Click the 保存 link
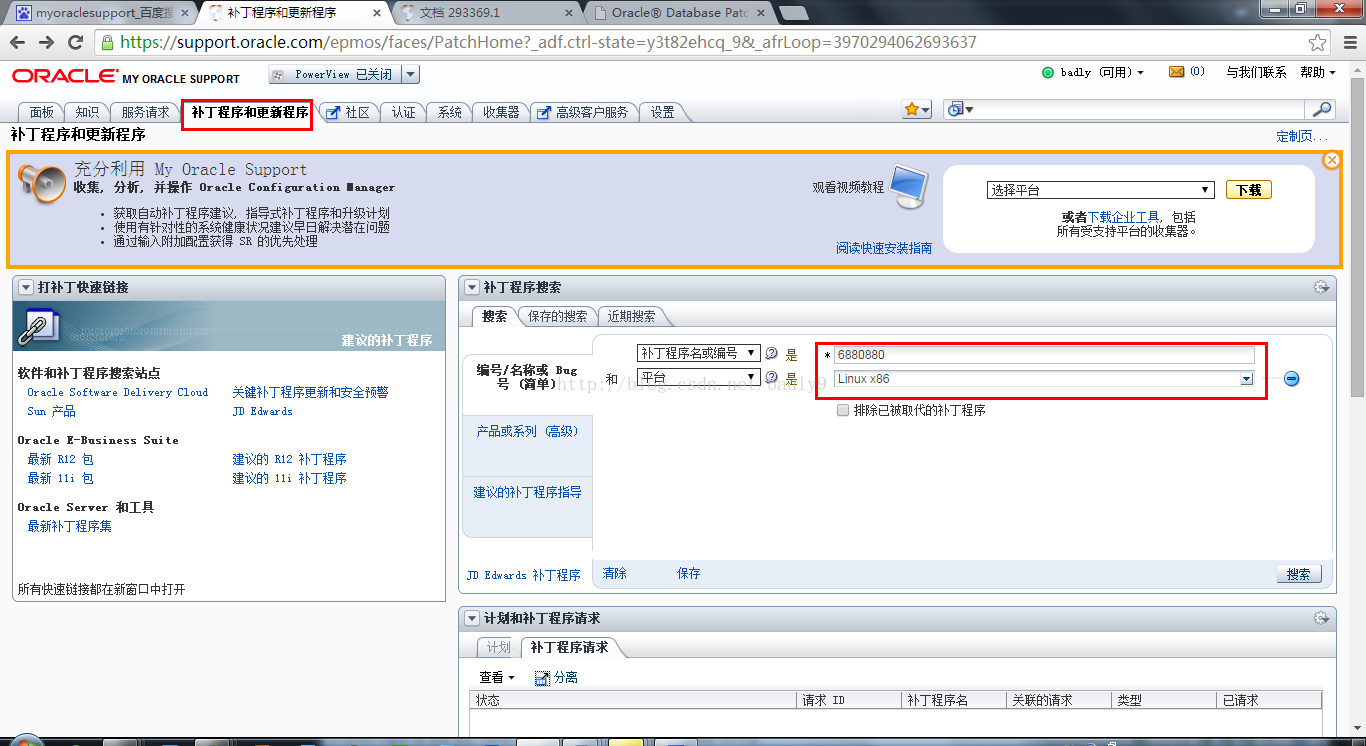The height and width of the screenshot is (746, 1366). coord(688,573)
